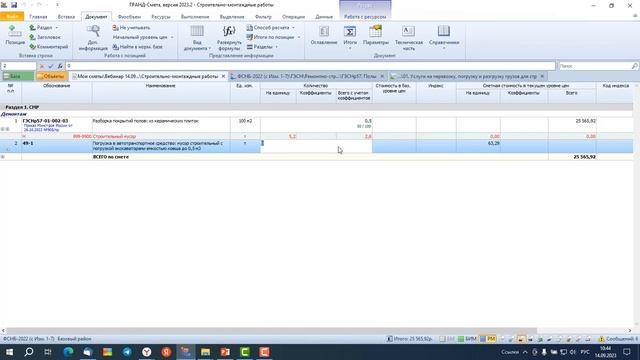Switch to Выполнение ribbon tab
This screenshot has height=360, width=640.
coord(195,17)
